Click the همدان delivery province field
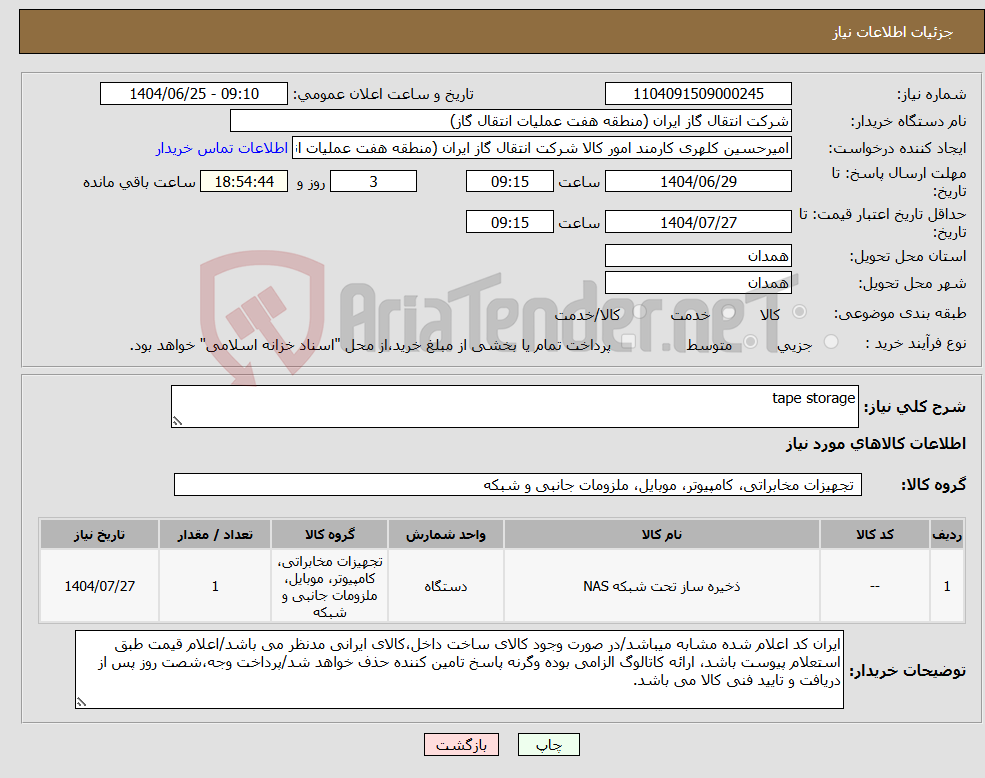The image size is (985, 778). (x=698, y=255)
